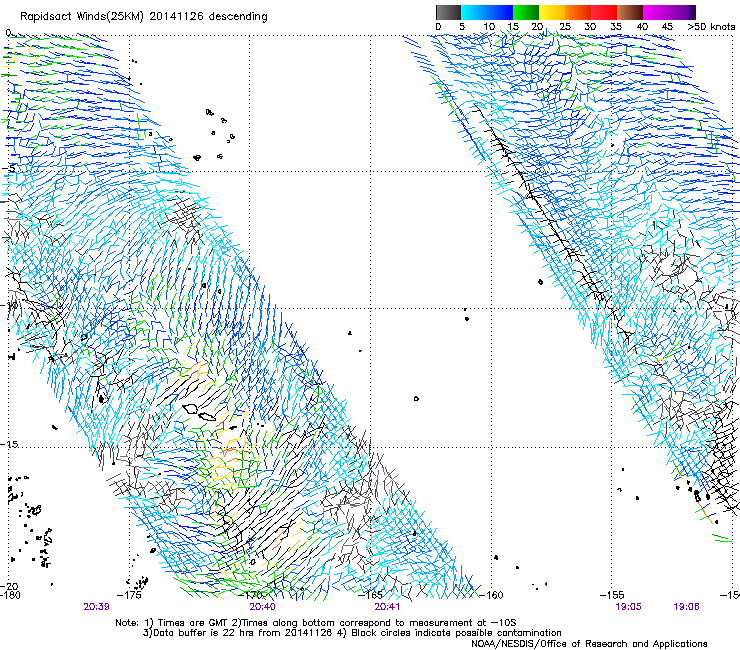
Task: Click the '-15' latitude label on the left axis
Action: click(x=8, y=445)
